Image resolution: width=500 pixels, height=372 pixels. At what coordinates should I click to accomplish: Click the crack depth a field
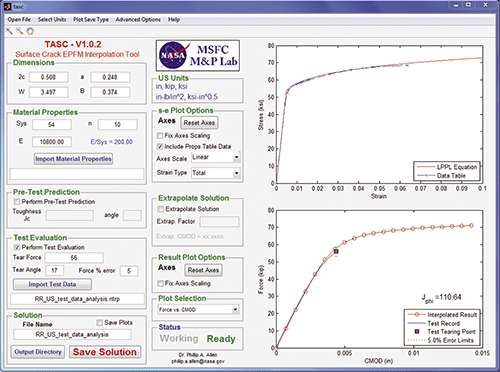coord(110,77)
